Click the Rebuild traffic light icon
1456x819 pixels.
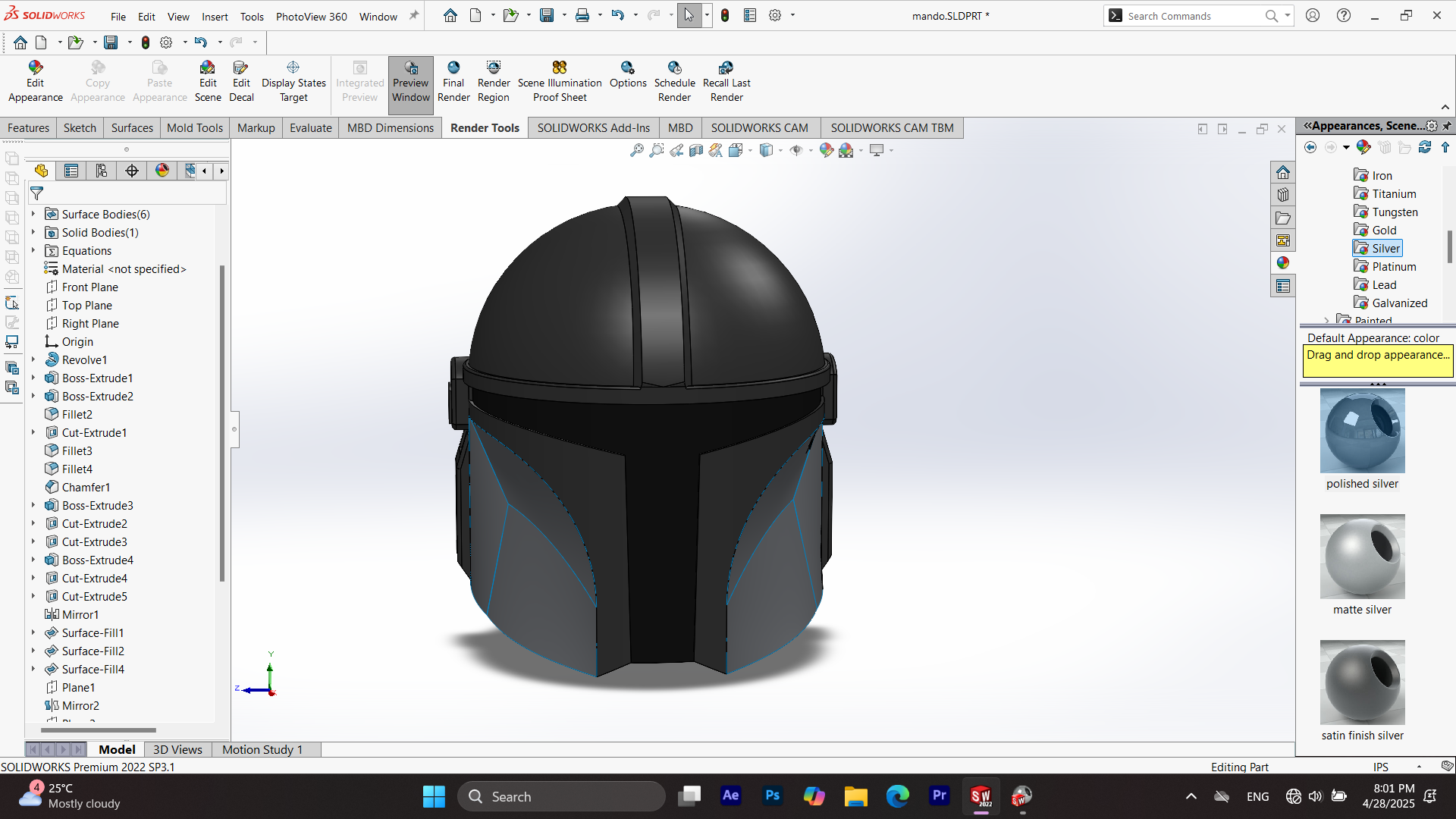tap(725, 15)
